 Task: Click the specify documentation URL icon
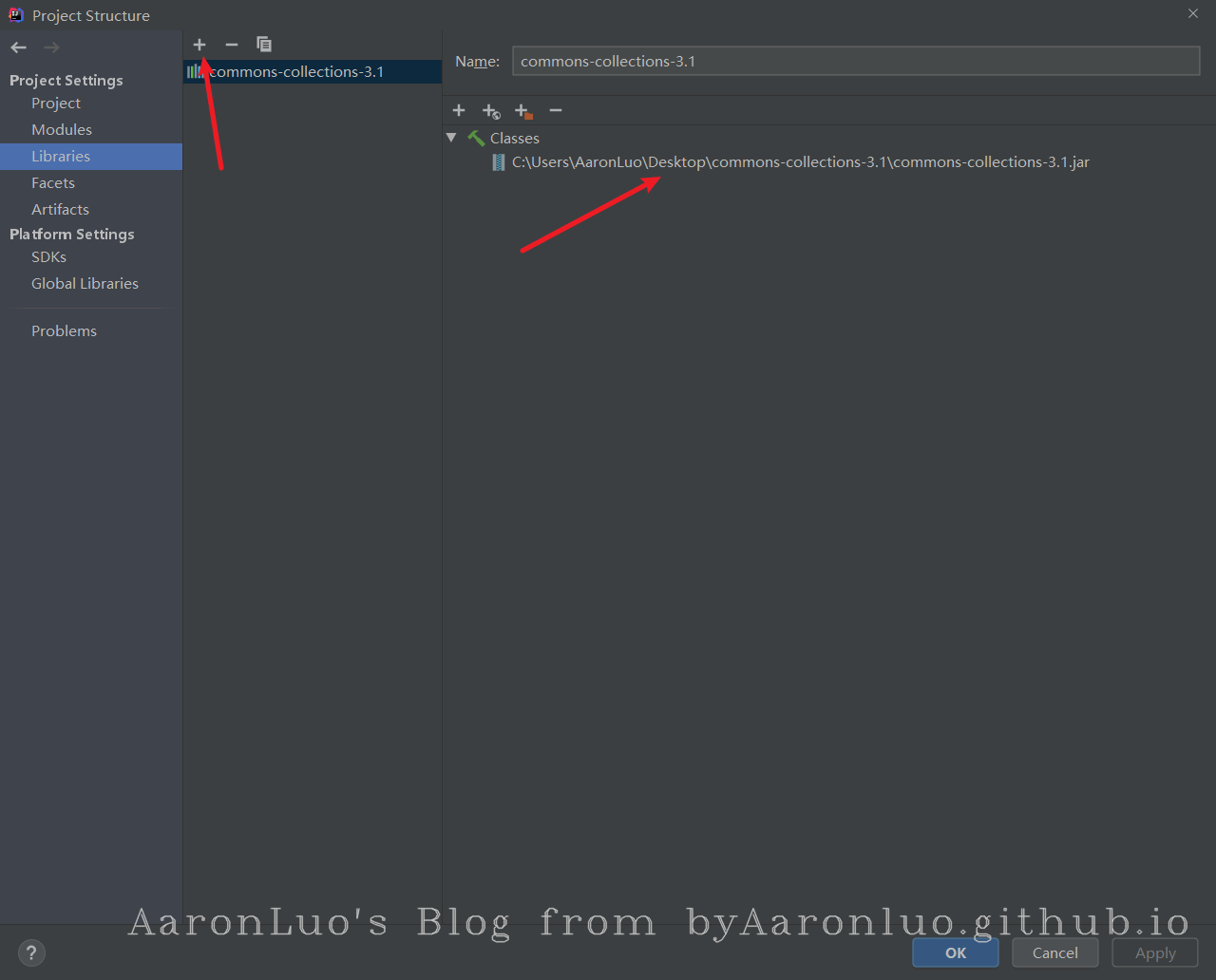coord(491,111)
